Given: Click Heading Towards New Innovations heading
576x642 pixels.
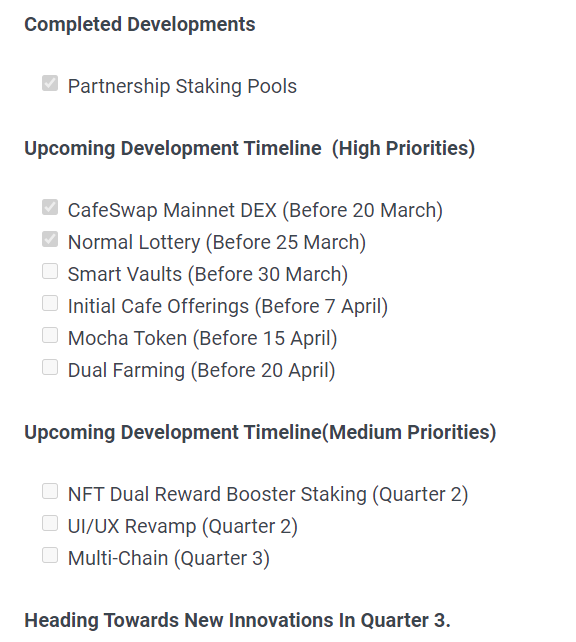Looking at the screenshot, I should pyautogui.click(x=237, y=620).
